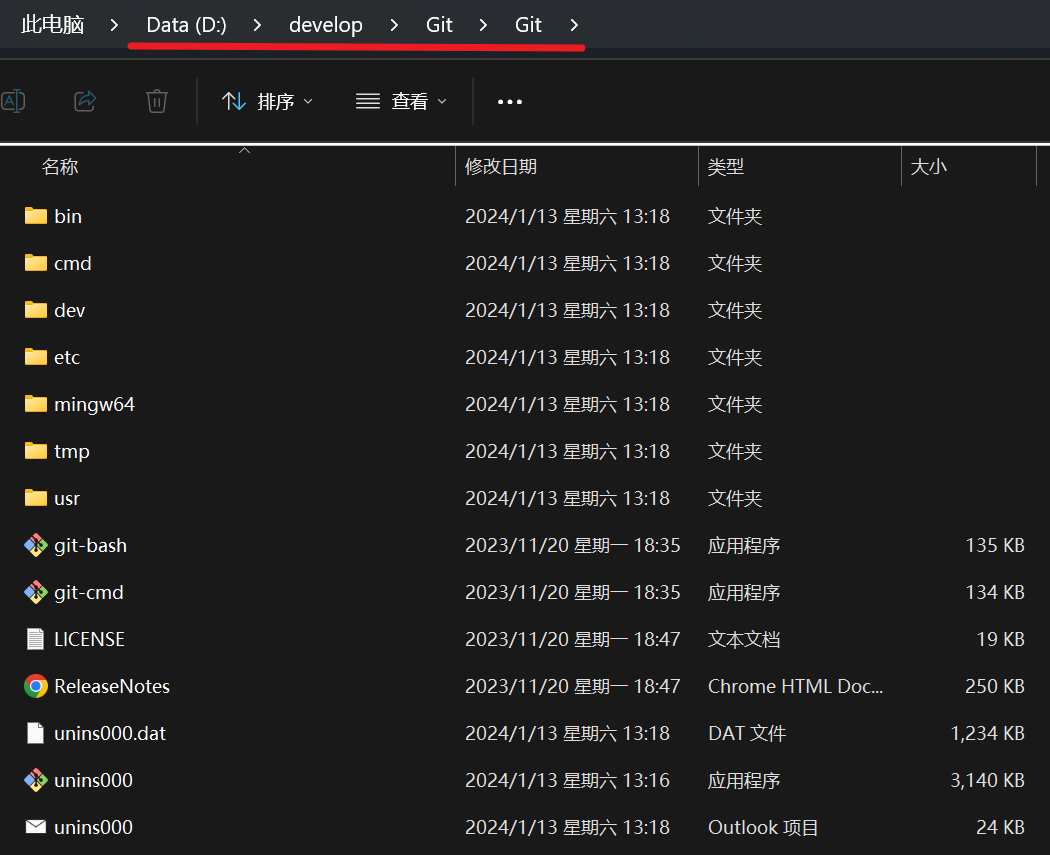1050x855 pixels.
Task: Sort by 类型 column header
Action: click(726, 167)
